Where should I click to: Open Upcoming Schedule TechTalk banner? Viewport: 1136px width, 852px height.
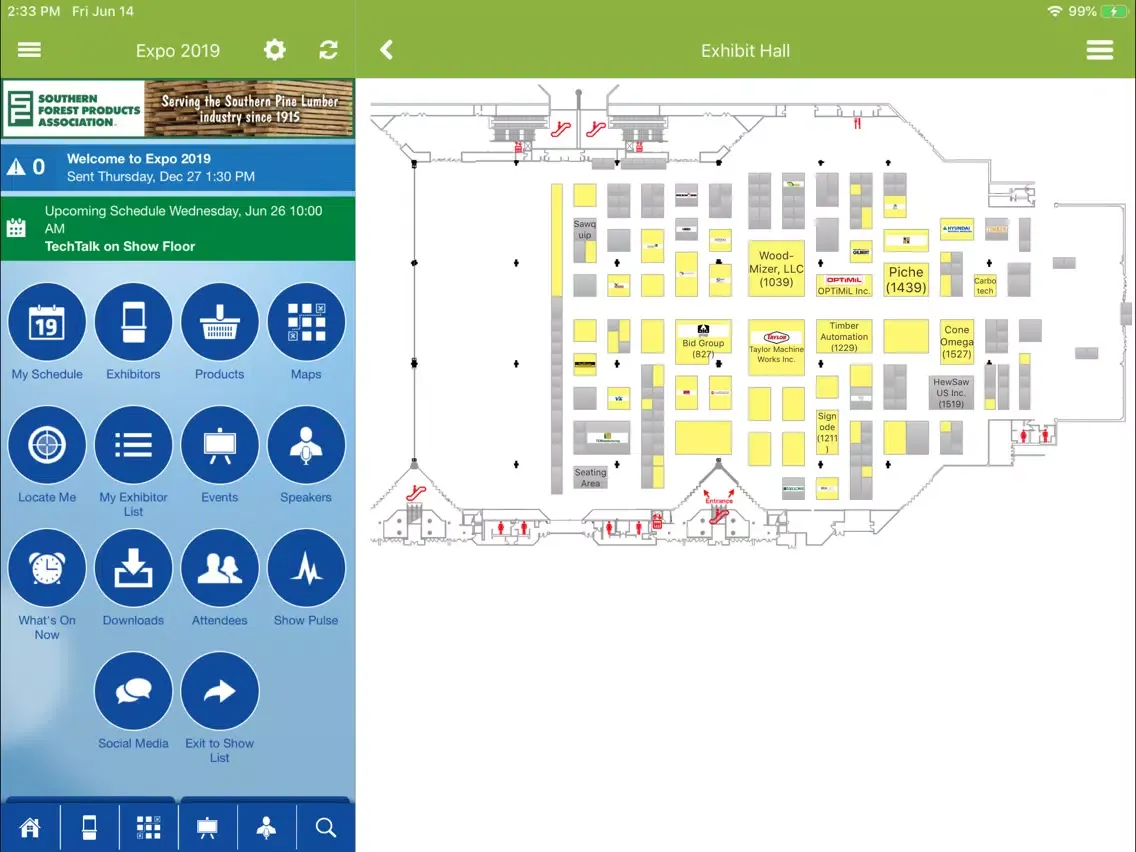pos(178,229)
